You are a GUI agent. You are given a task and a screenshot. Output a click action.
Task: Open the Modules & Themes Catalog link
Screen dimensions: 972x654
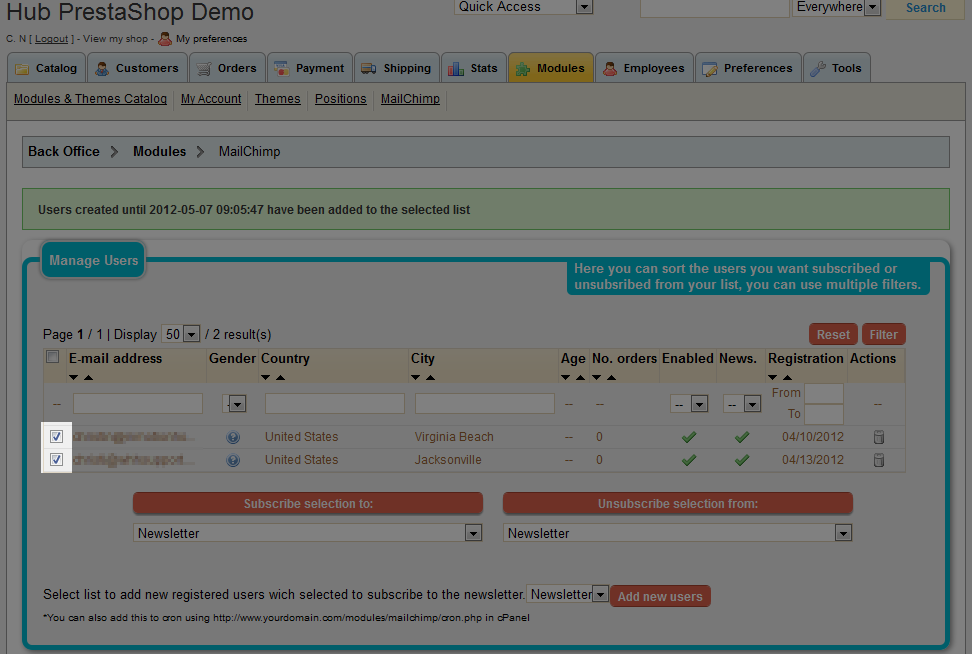click(90, 99)
